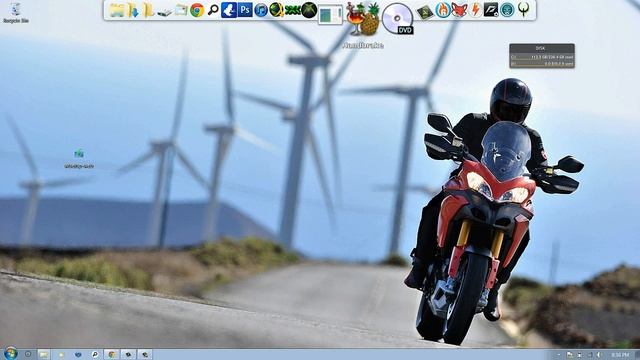Click the DISK widget C drive usage bar
Screen dimensions: 640x360
tap(542, 57)
